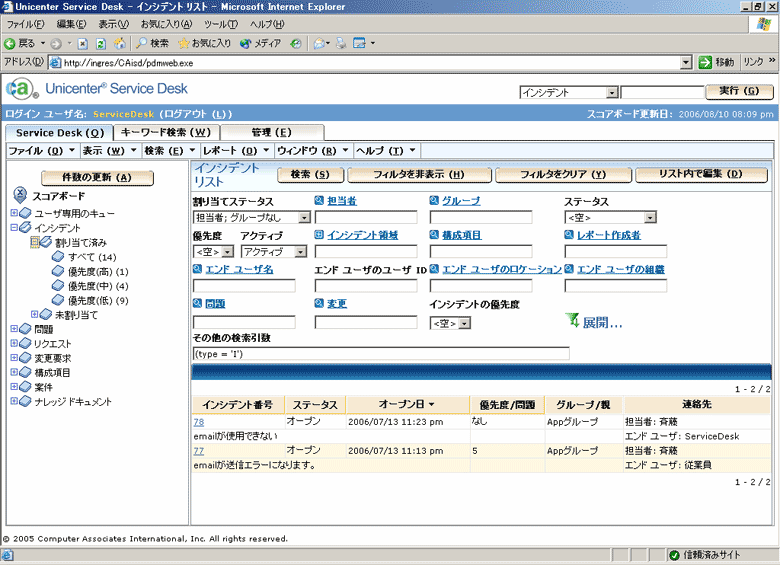Open the インシデント search type dropdown
780x565 pixels.
[612, 93]
